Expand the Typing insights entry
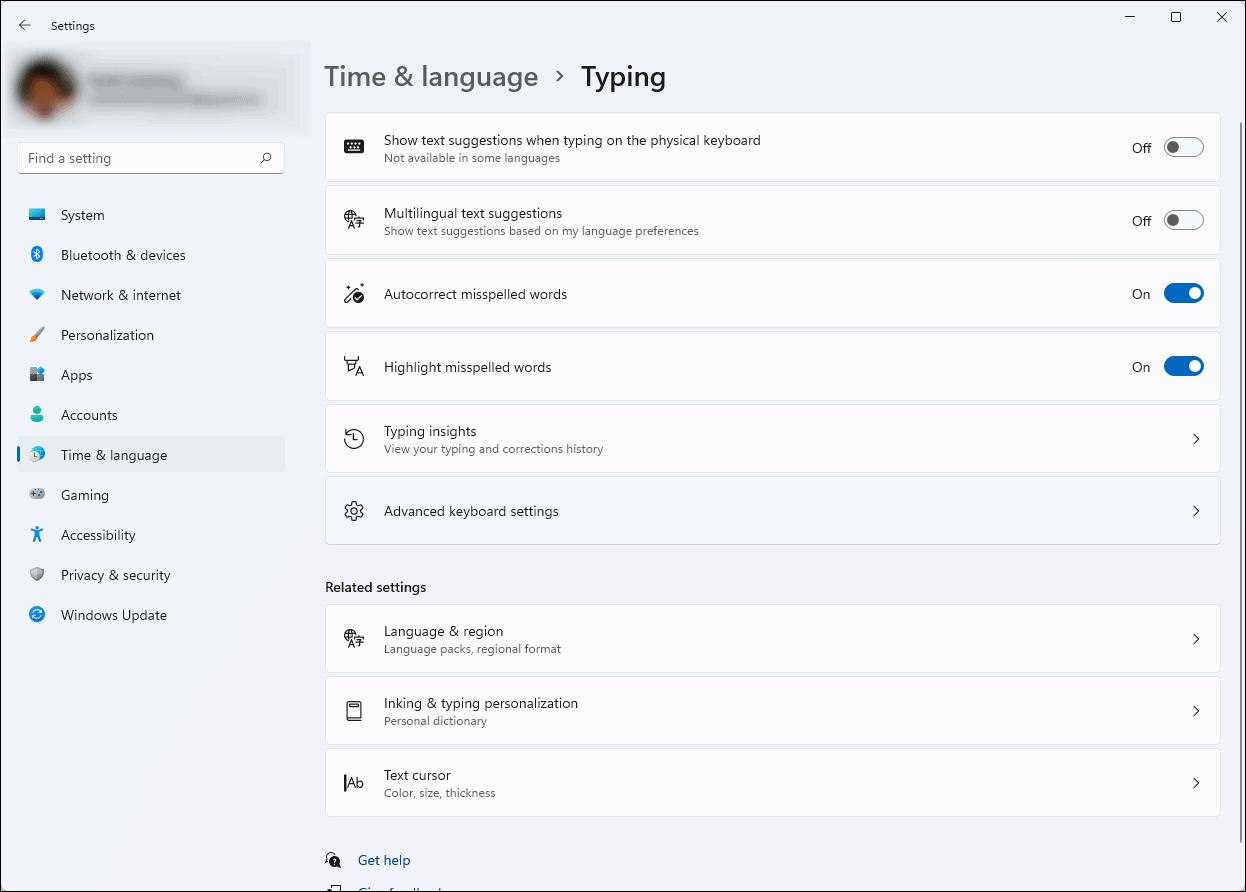The image size is (1246, 892). 1196,439
